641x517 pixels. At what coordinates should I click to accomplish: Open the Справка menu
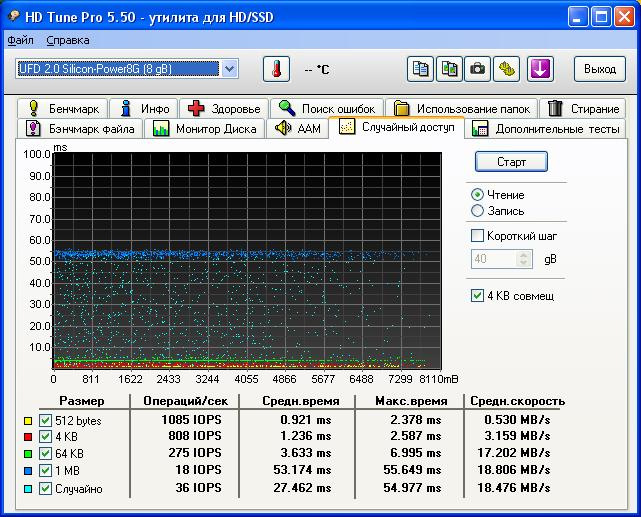point(68,40)
